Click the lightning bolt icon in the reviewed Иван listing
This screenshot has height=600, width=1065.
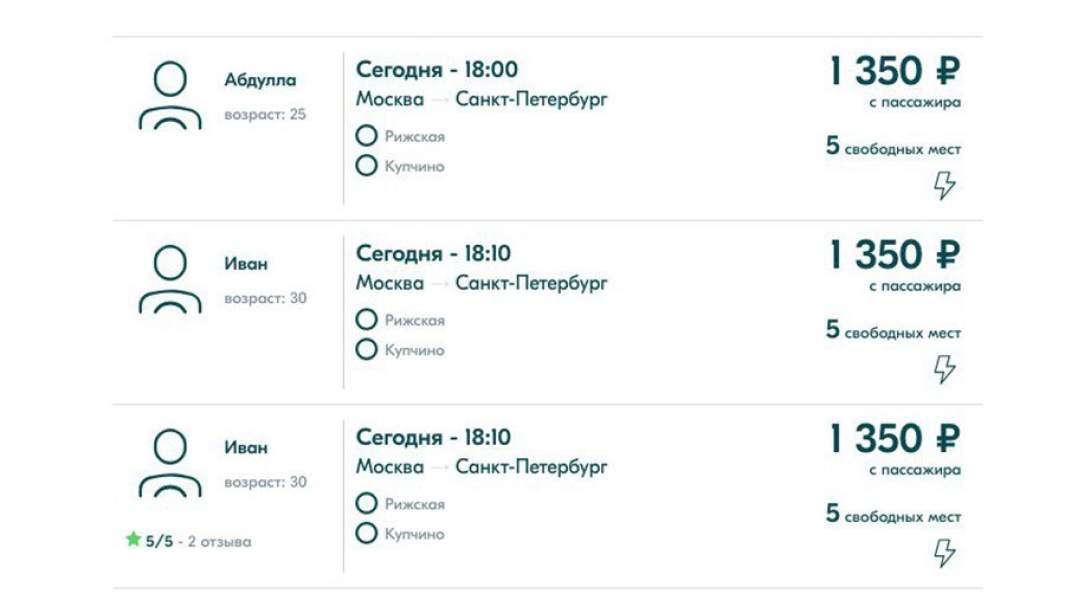(944, 553)
